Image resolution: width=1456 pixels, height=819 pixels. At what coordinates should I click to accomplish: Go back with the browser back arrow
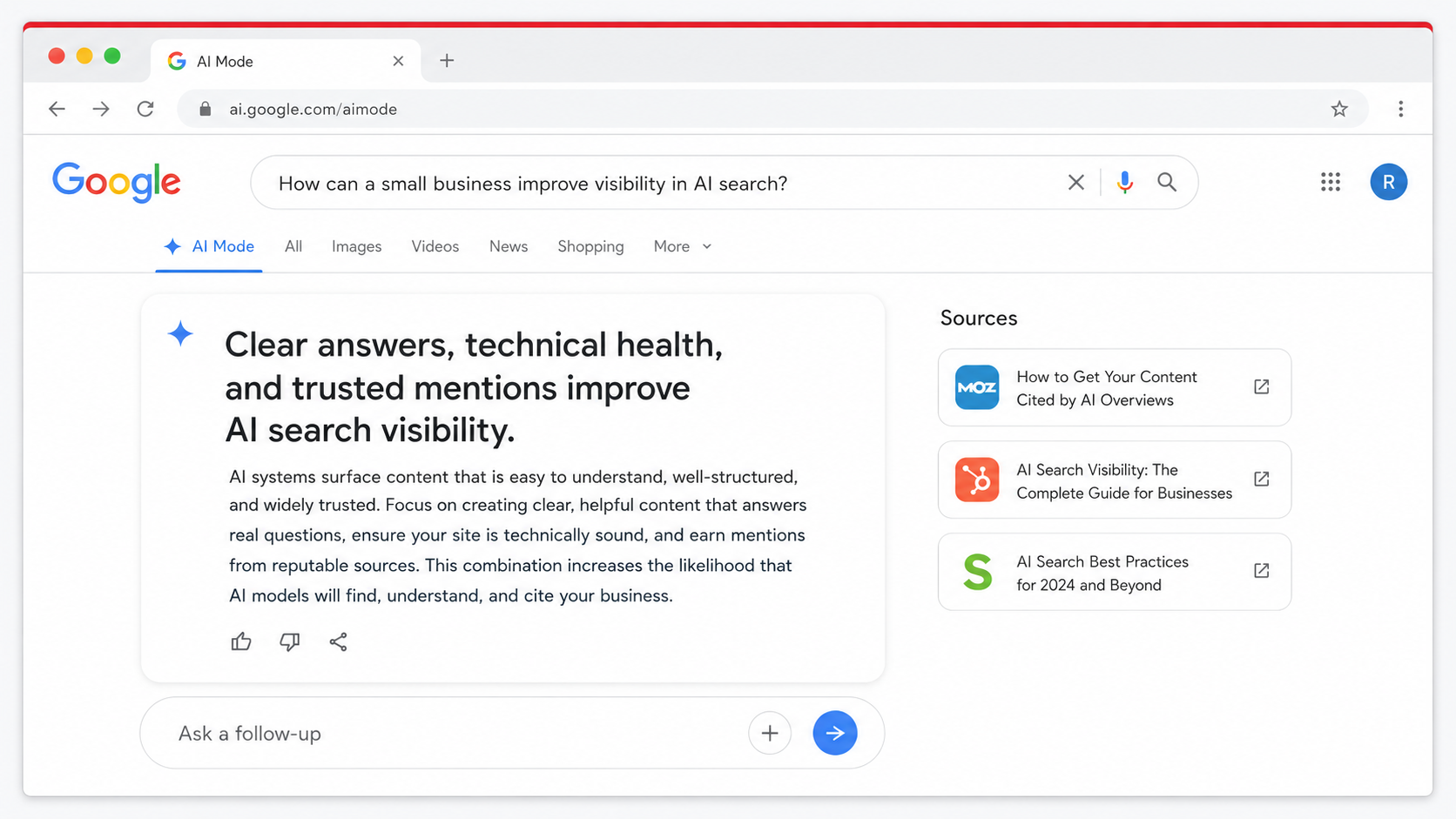click(57, 109)
